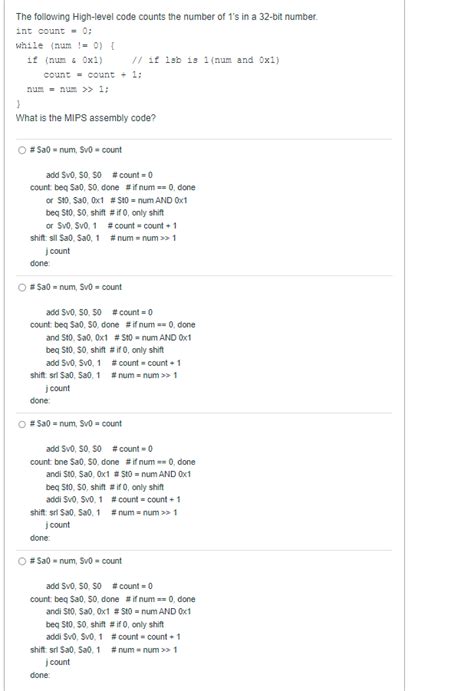Click the intro sentence about counting 1's
This screenshot has height=691, width=474.
(167, 17)
